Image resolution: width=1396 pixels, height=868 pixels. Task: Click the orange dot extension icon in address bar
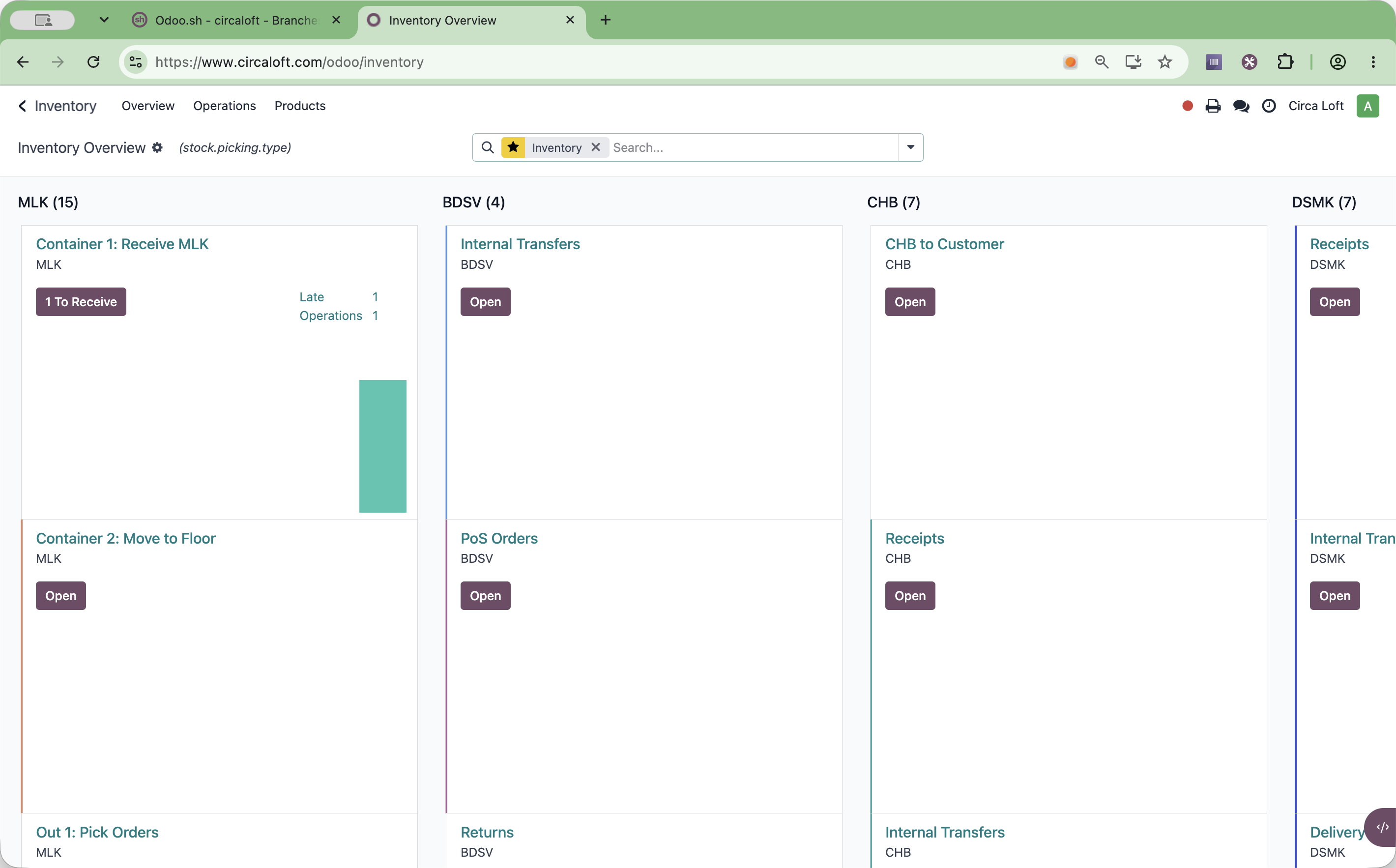[1071, 62]
